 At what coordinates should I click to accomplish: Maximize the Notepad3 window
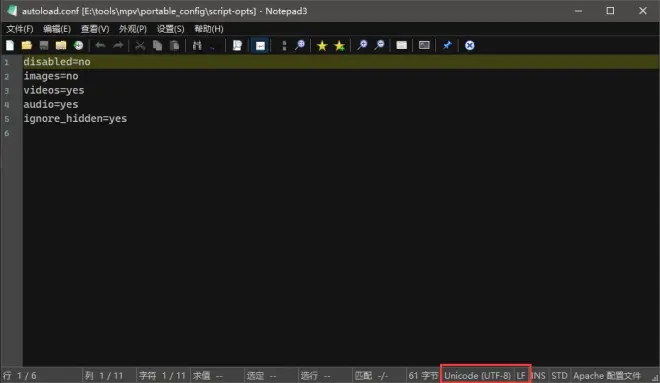point(610,11)
